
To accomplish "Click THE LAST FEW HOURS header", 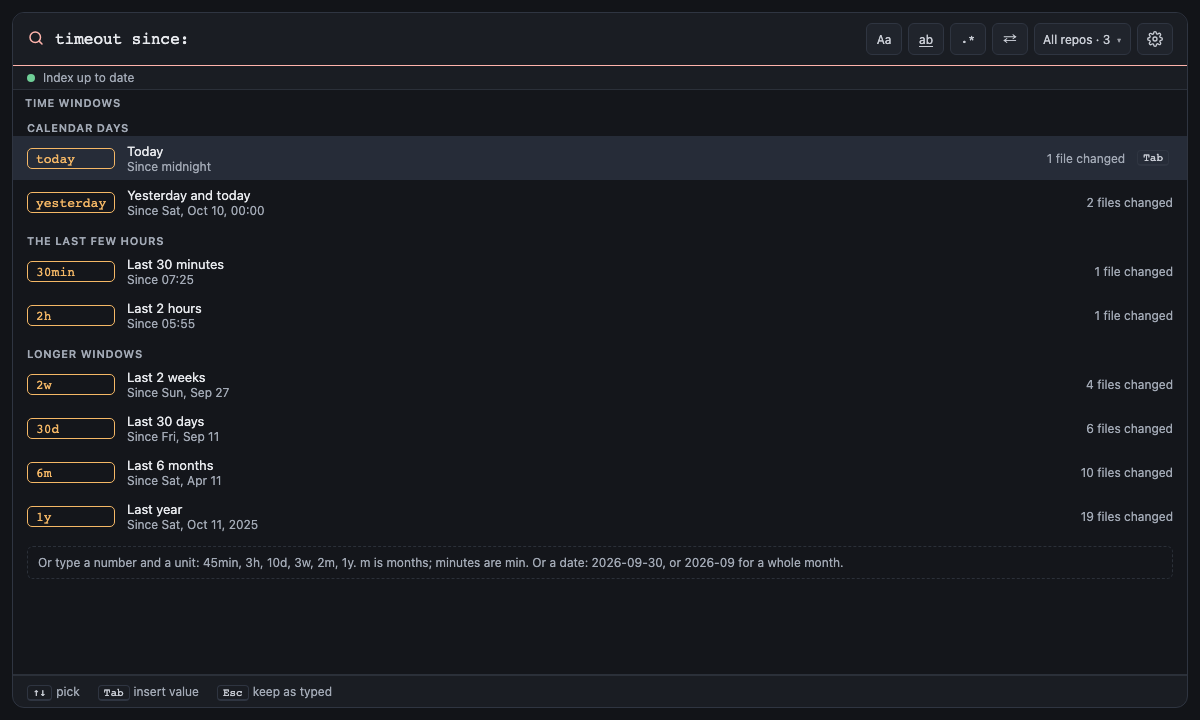I will (95, 241).
